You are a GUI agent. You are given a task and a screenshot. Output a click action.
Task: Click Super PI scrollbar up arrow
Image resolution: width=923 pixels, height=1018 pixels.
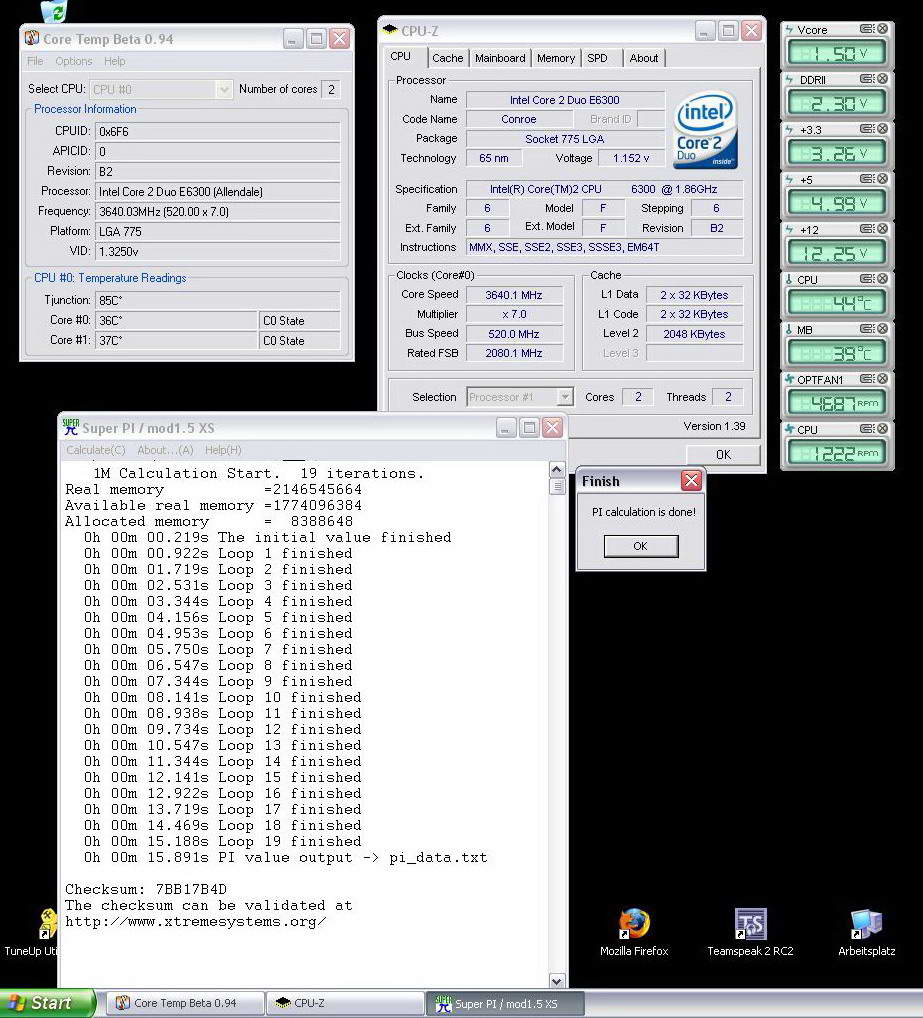click(556, 469)
